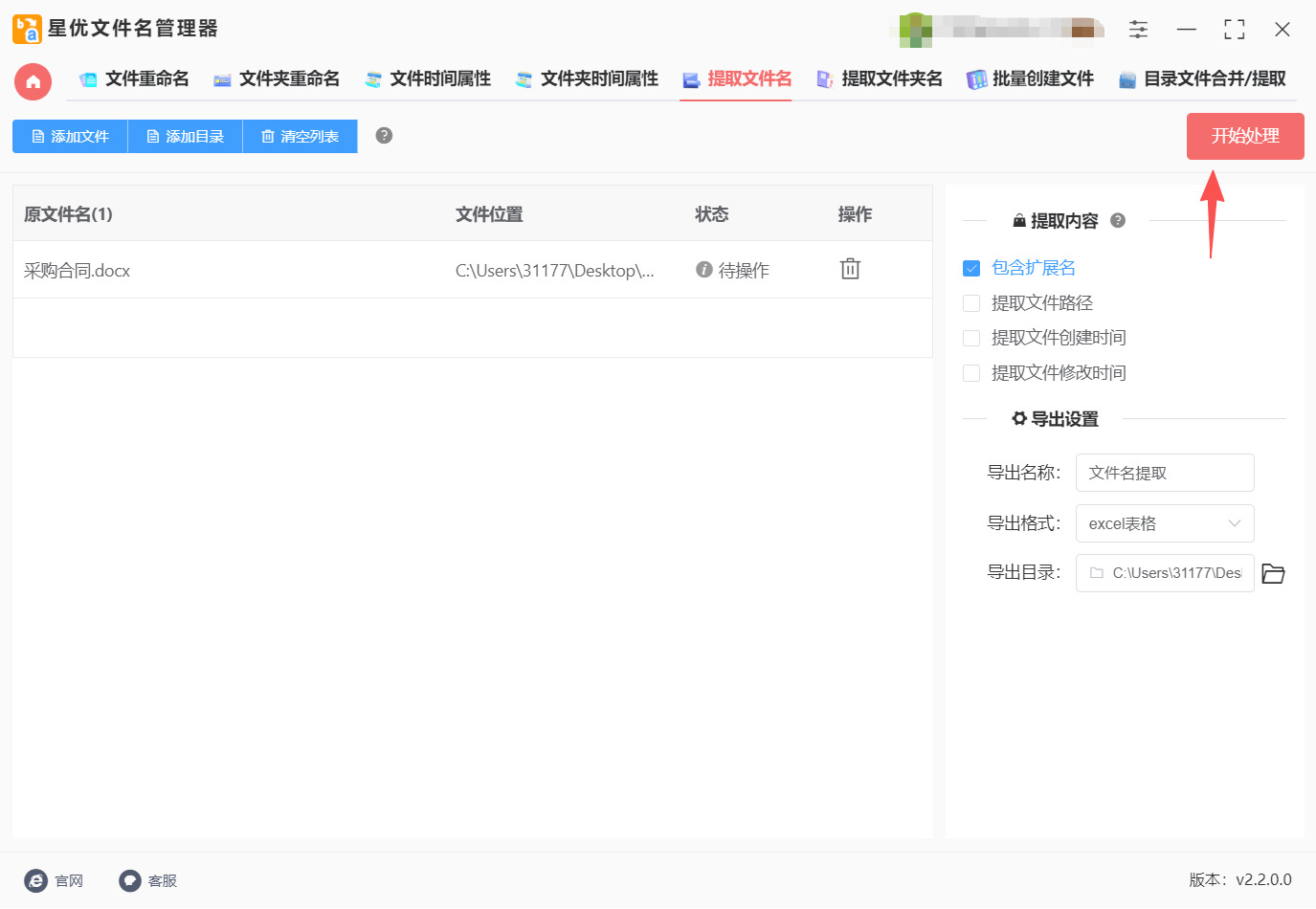Browse export folder with the folder icon
This screenshot has width=1316, height=909.
tap(1273, 573)
